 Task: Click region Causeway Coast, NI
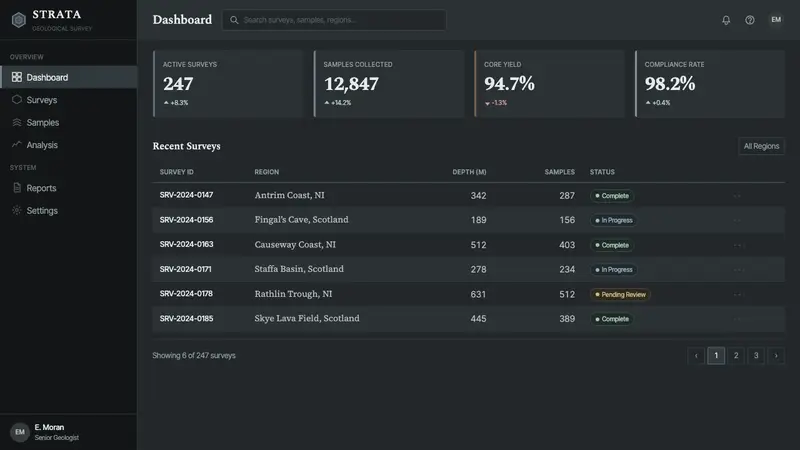point(295,245)
